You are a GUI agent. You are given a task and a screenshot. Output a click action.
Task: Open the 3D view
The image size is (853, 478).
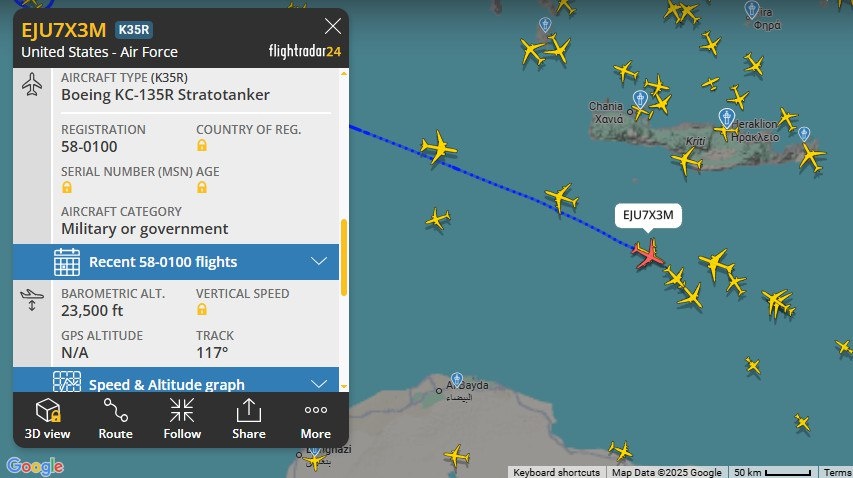coord(47,419)
